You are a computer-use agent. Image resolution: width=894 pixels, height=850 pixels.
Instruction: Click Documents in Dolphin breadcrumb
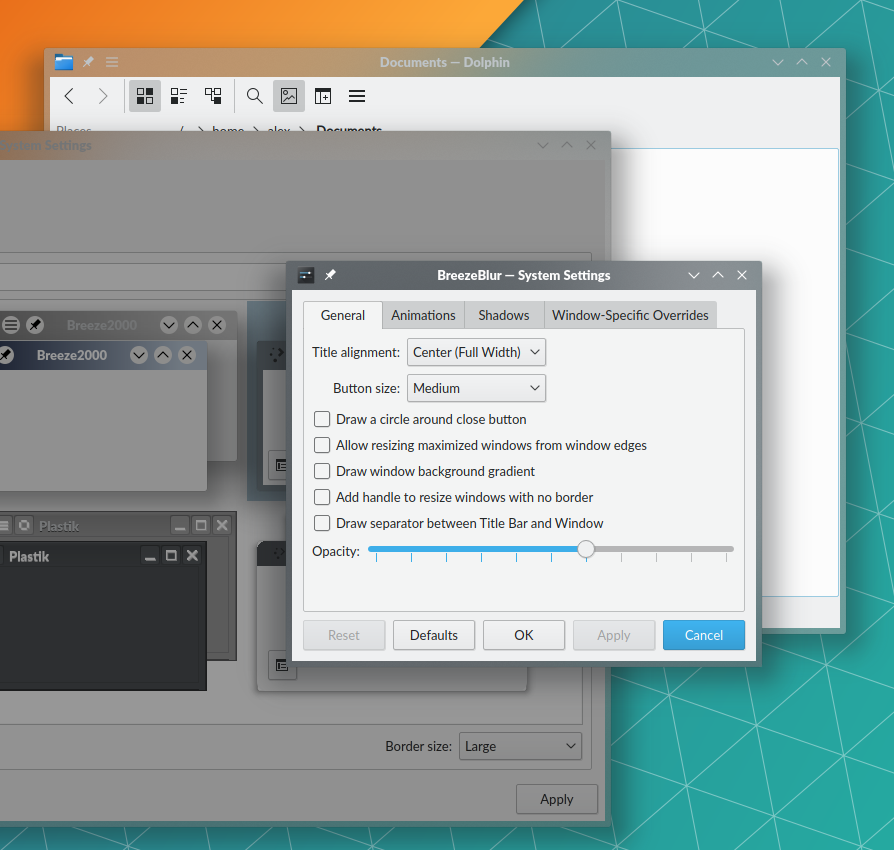pyautogui.click(x=349, y=129)
